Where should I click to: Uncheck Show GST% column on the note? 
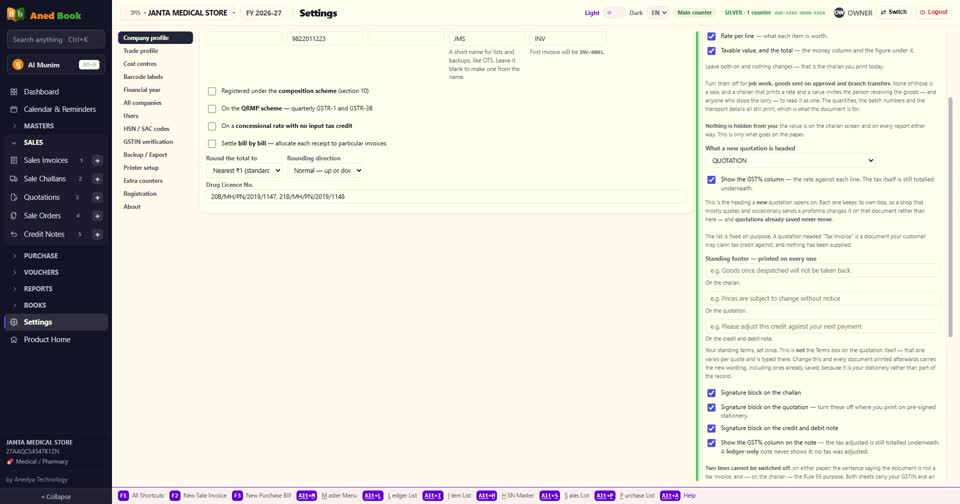coord(711,443)
